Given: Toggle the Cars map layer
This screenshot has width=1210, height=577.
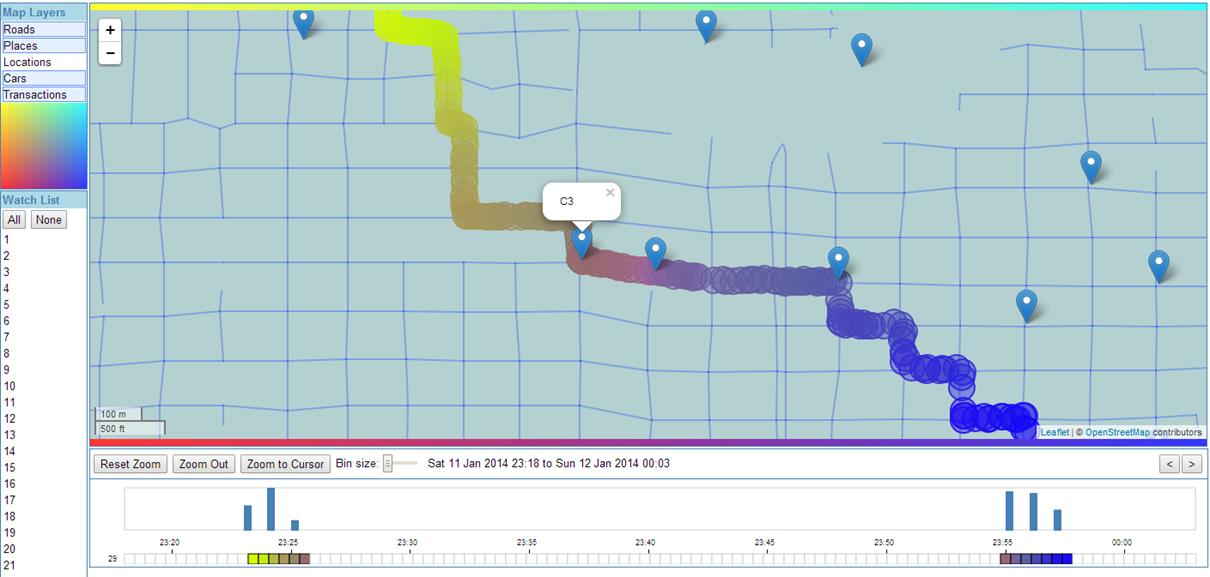Looking at the screenshot, I should 43,78.
